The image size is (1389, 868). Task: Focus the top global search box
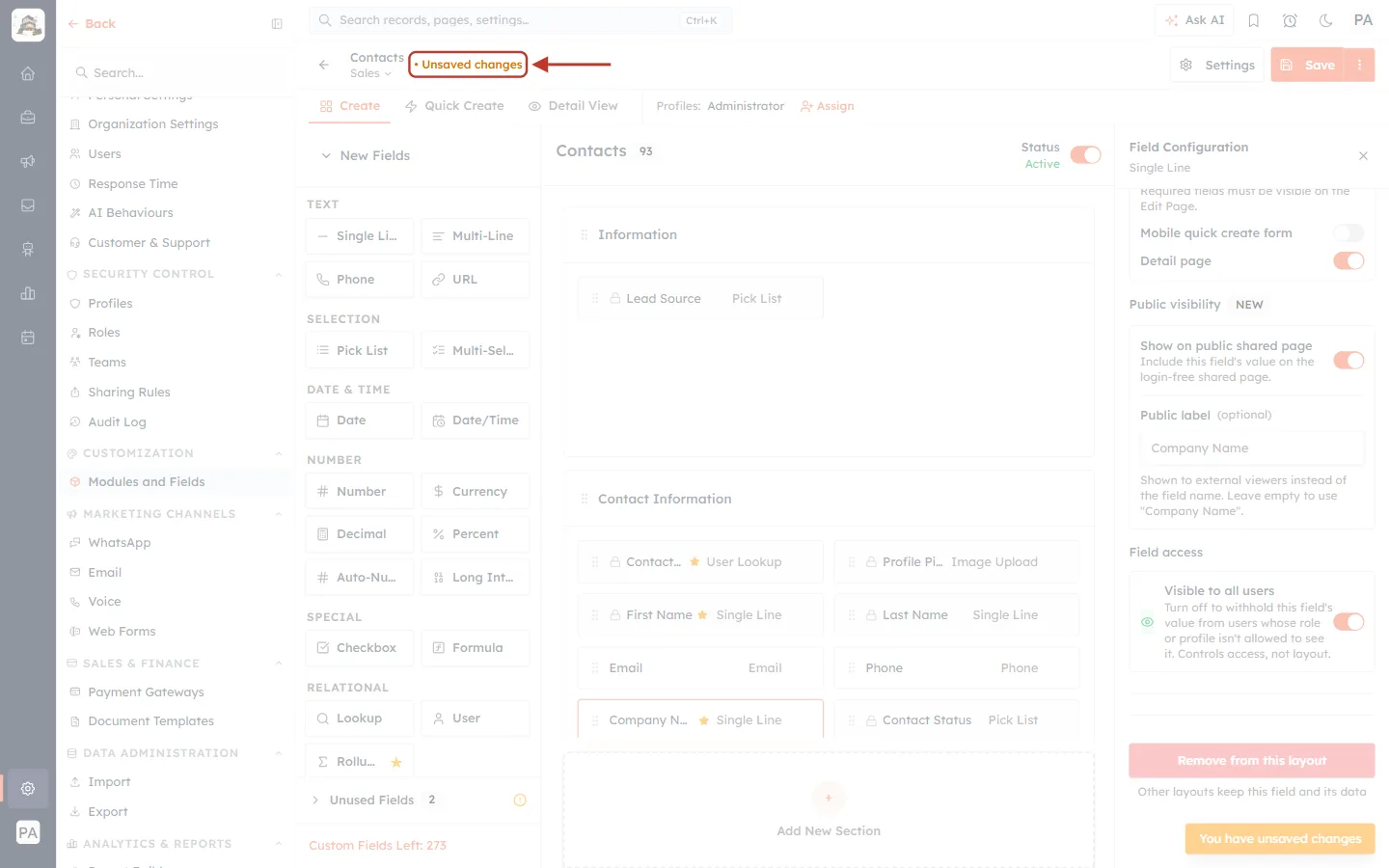click(x=521, y=20)
